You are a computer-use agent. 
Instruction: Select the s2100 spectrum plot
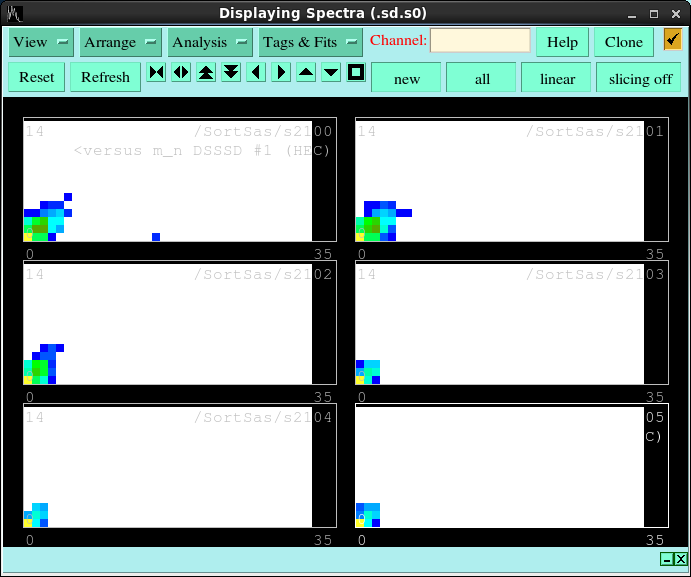pos(180,179)
